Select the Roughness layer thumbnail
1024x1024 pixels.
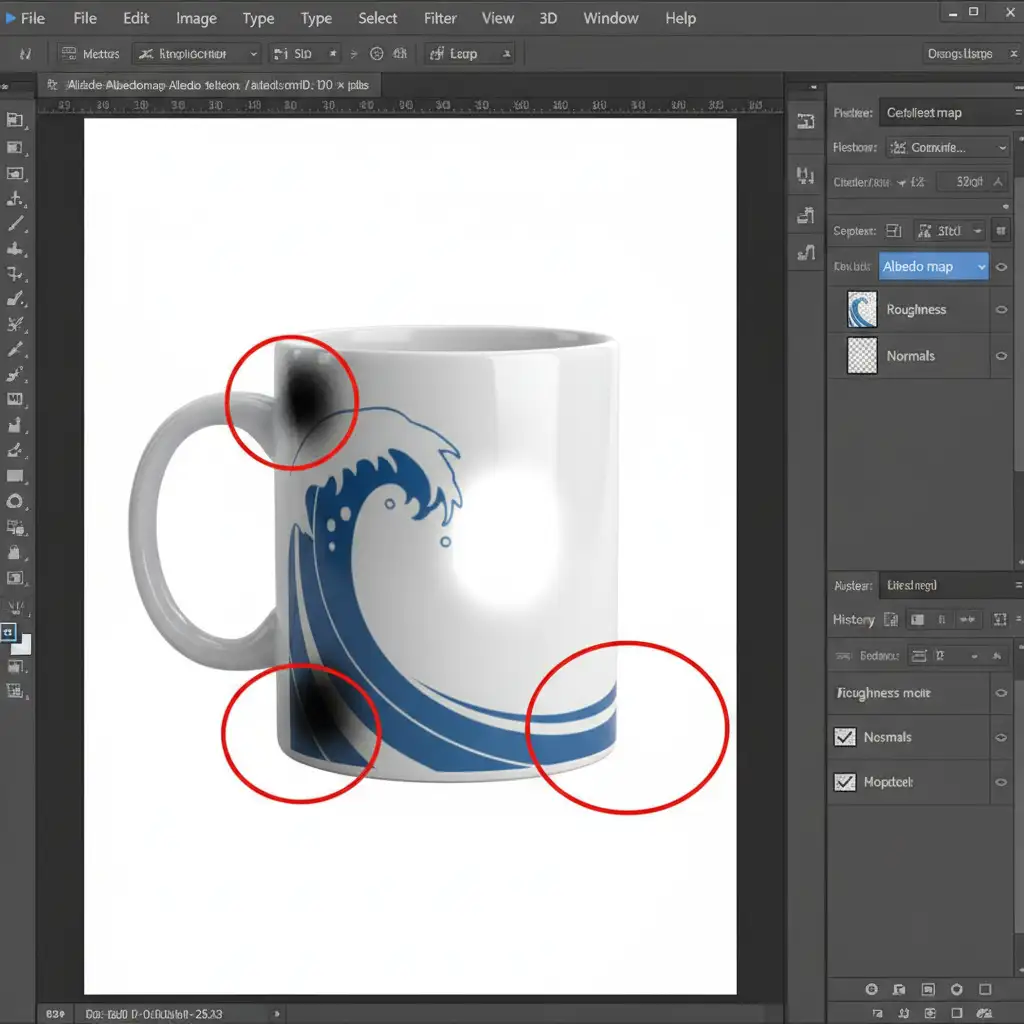click(x=862, y=310)
